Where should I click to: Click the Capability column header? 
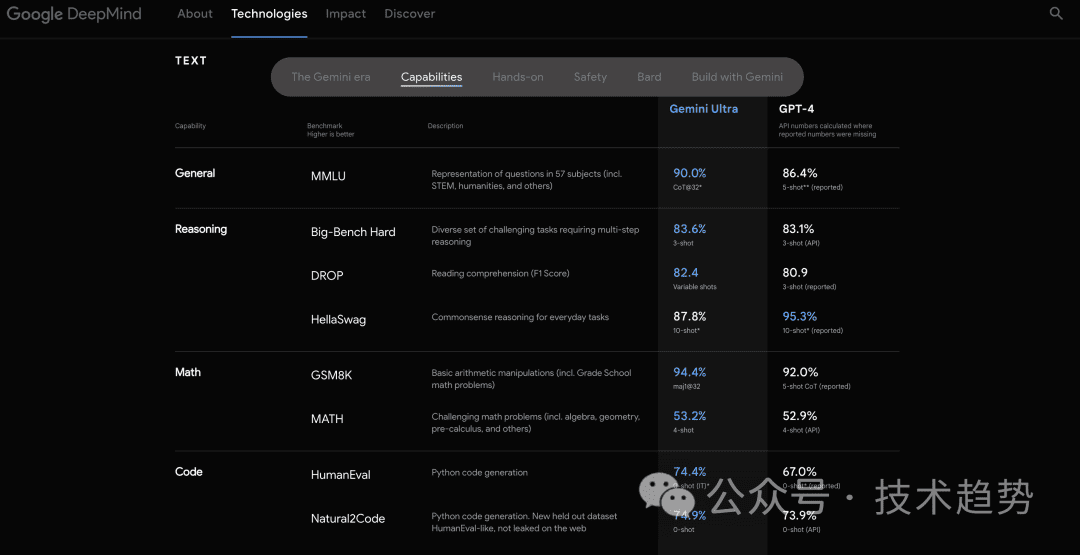190,126
